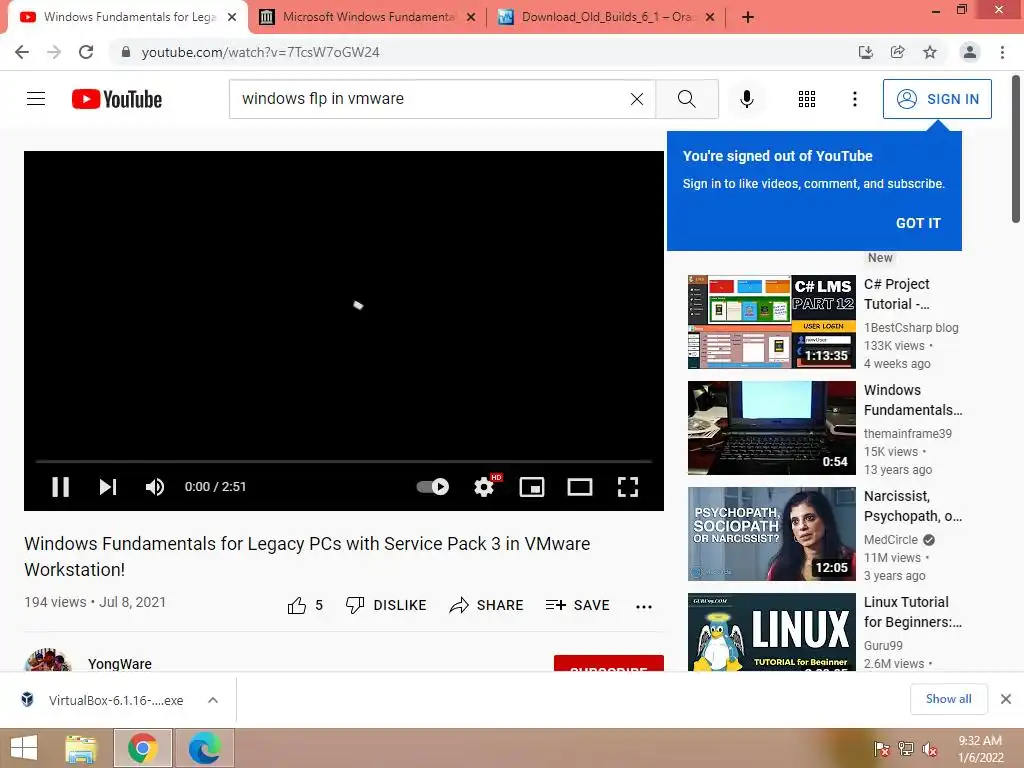Image resolution: width=1024 pixels, height=768 pixels.
Task: Enter full screen mode
Action: [x=628, y=487]
